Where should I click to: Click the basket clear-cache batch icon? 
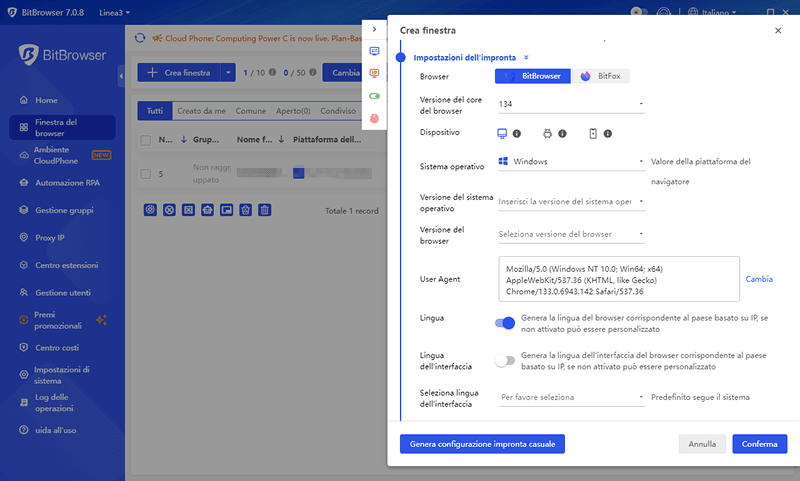point(245,210)
